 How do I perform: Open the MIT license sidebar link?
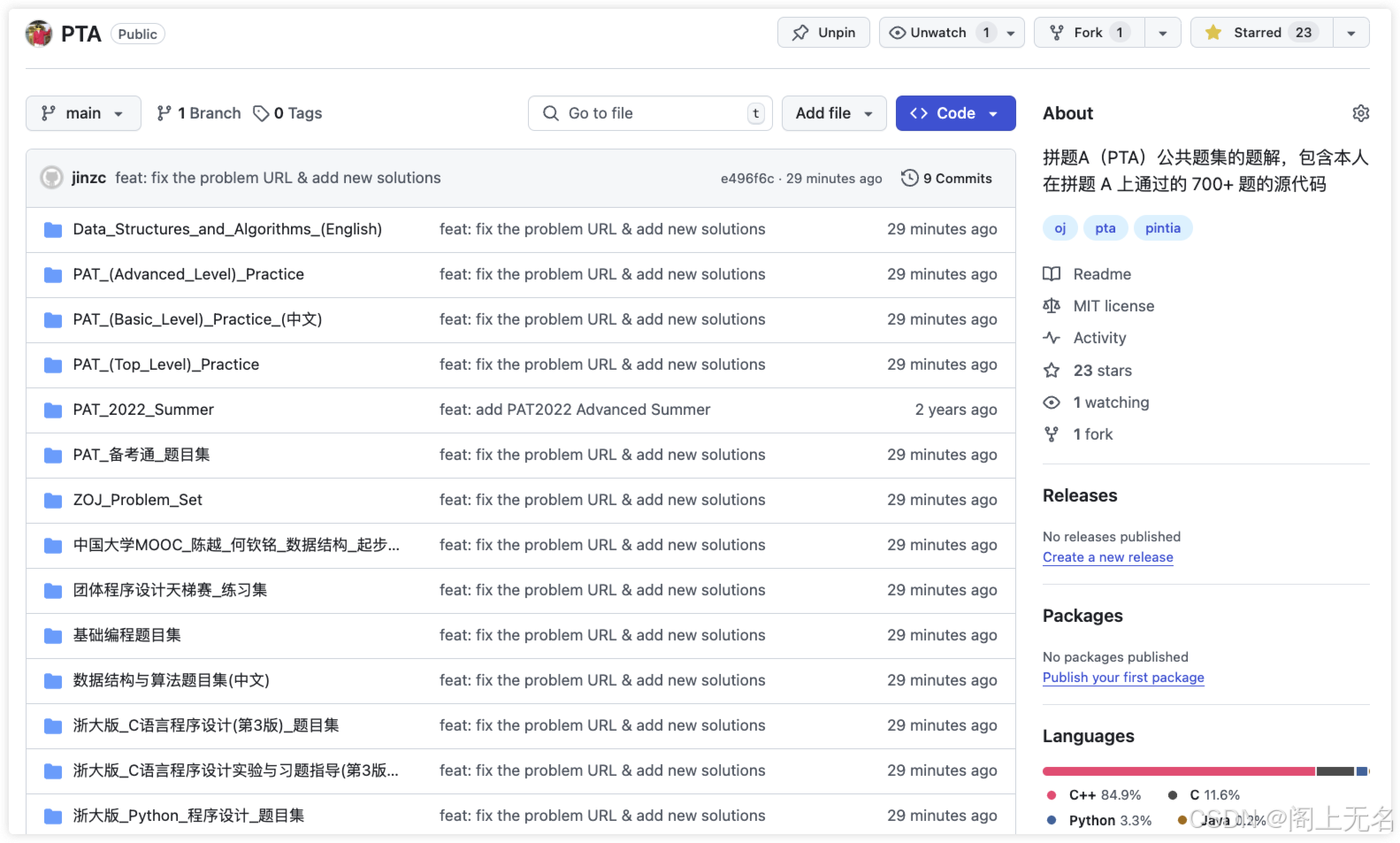click(1113, 306)
